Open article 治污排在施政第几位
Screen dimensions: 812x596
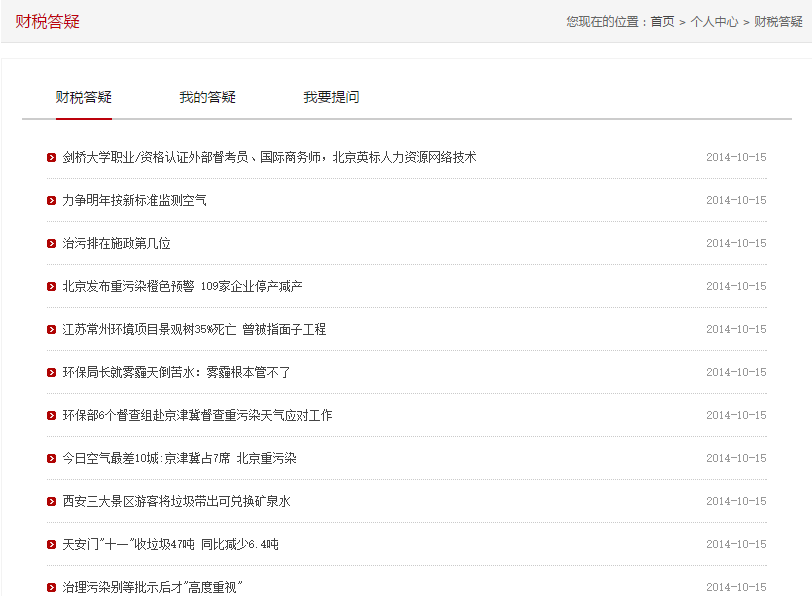pyautogui.click(x=117, y=243)
